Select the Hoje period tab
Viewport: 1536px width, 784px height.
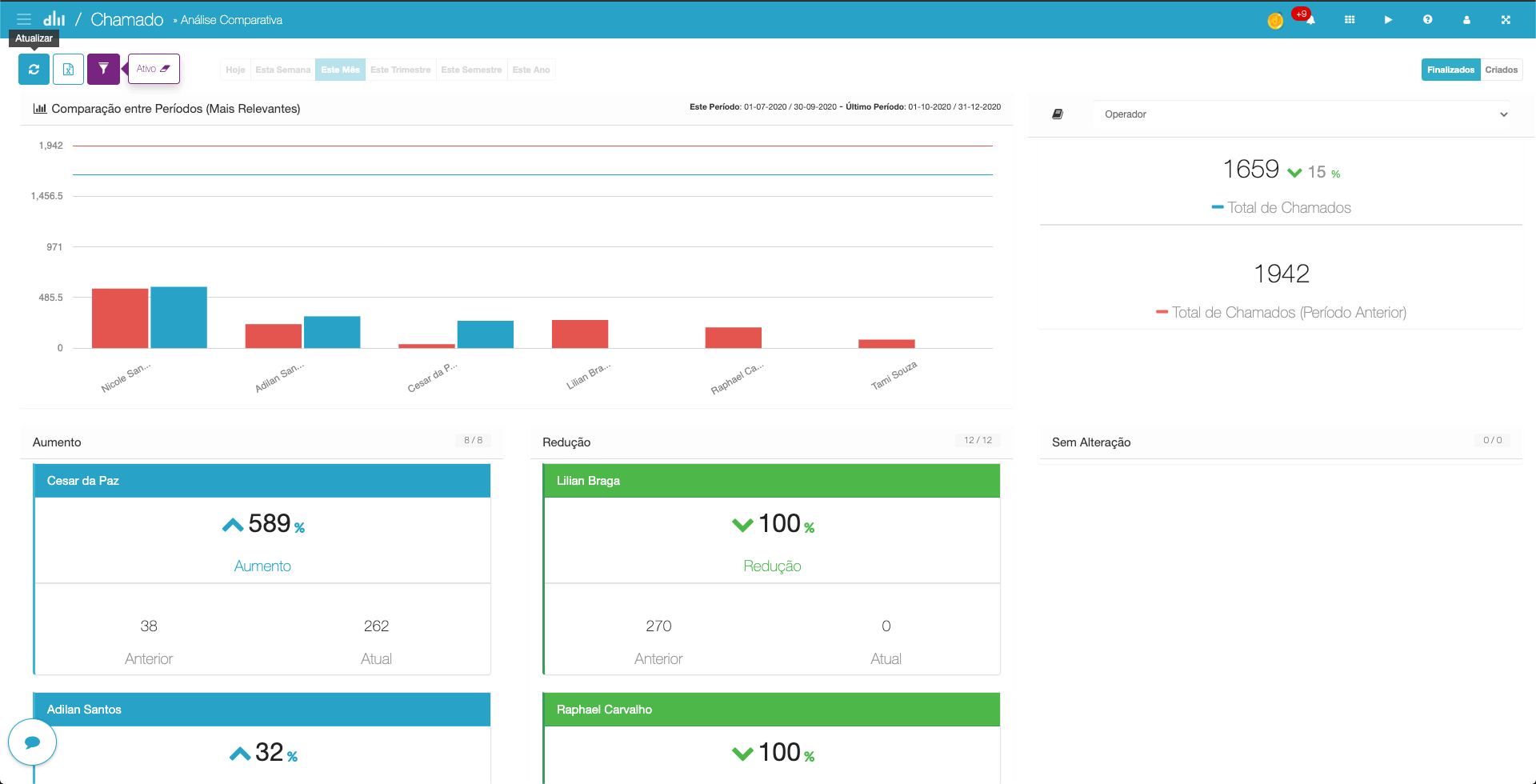[235, 70]
